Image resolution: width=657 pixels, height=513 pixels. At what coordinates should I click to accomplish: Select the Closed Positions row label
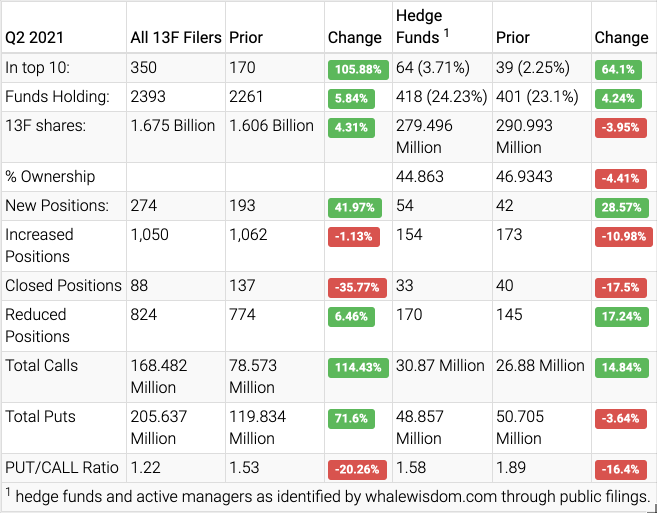pos(63,286)
